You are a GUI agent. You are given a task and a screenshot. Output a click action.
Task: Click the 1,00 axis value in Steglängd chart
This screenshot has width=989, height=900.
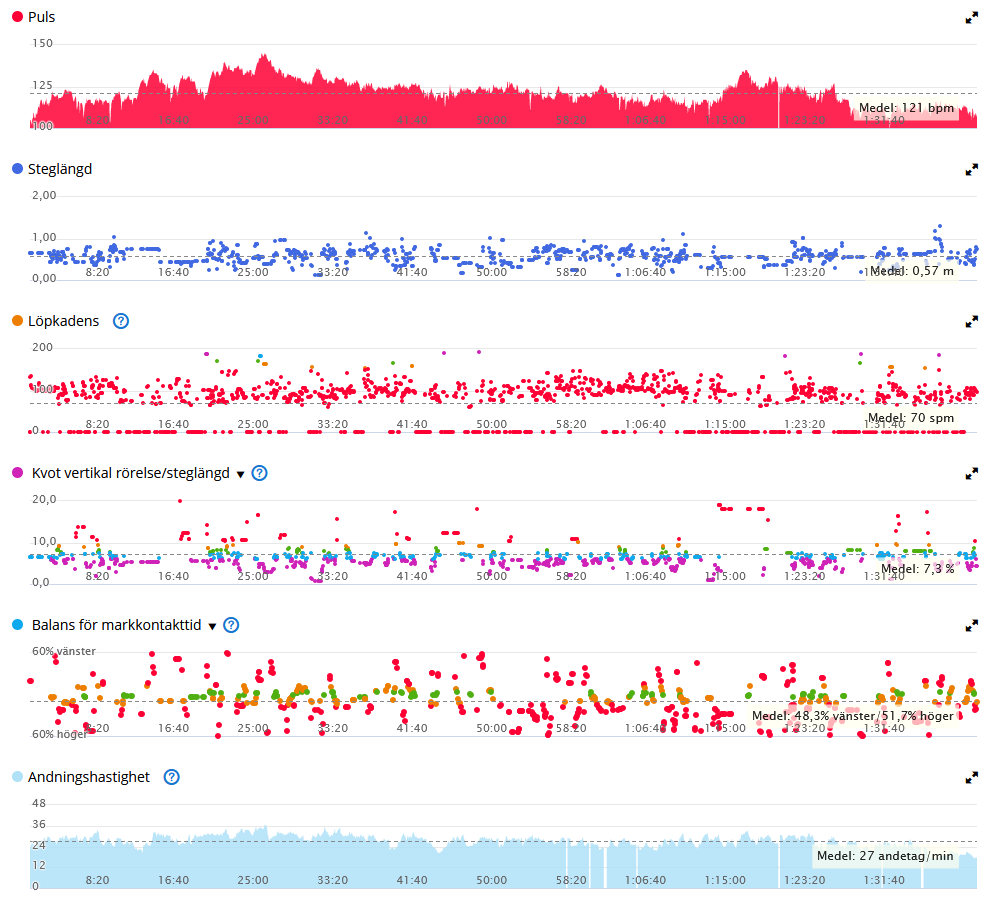(x=44, y=237)
